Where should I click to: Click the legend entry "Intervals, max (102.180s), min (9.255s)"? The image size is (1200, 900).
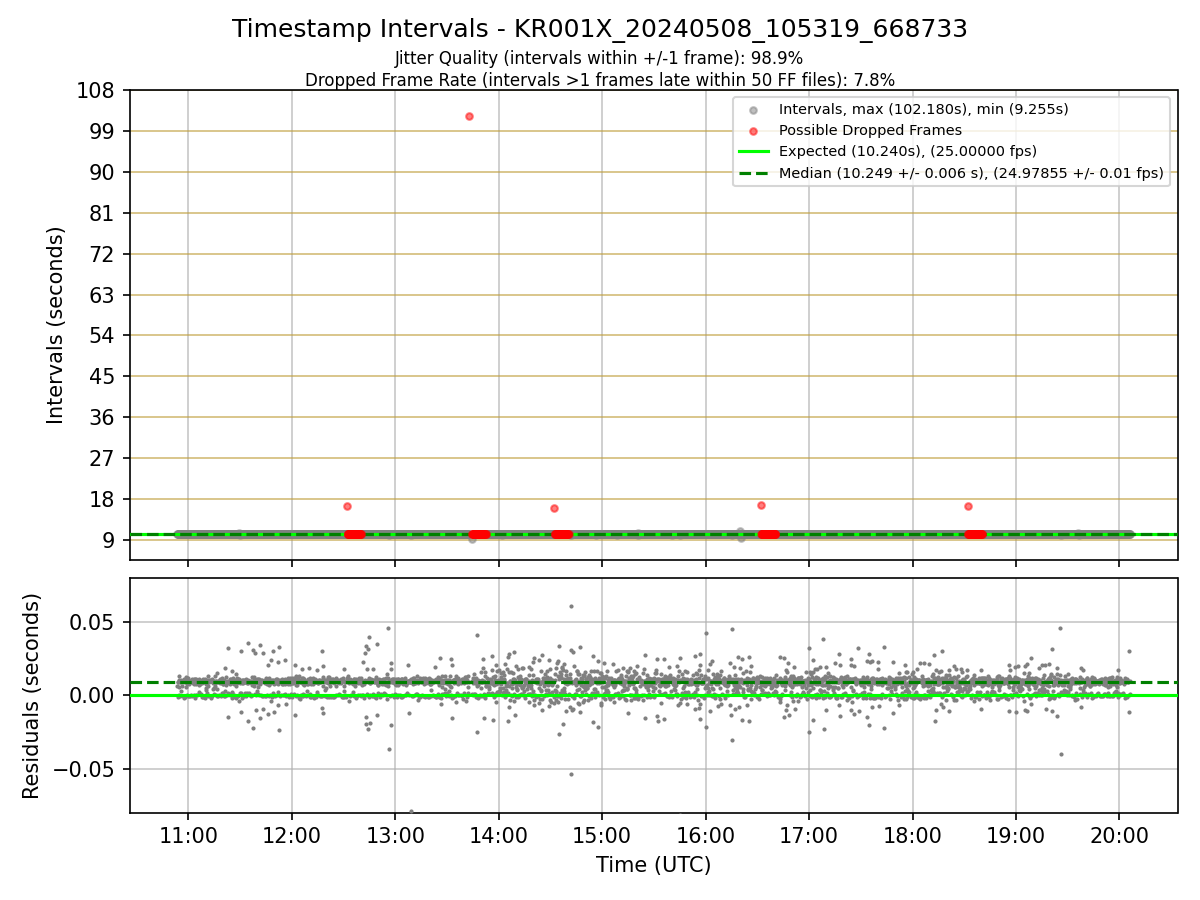(924, 109)
